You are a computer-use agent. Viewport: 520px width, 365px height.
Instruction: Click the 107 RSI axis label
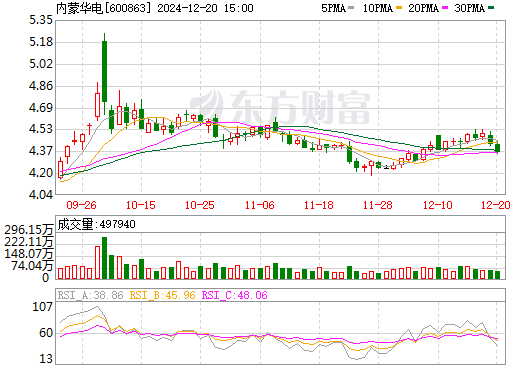43,307
